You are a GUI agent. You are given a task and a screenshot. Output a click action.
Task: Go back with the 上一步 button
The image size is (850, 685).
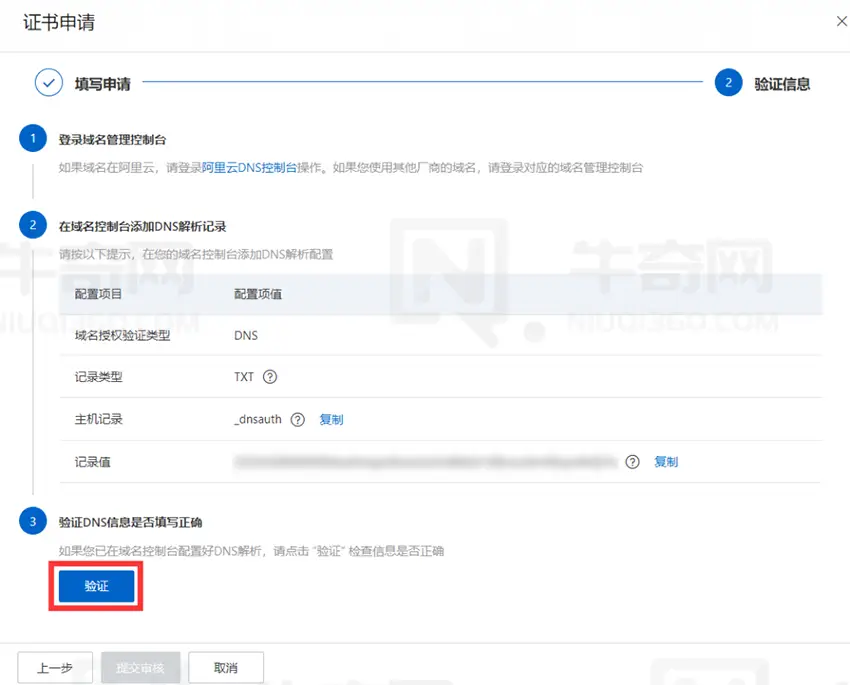tap(55, 668)
